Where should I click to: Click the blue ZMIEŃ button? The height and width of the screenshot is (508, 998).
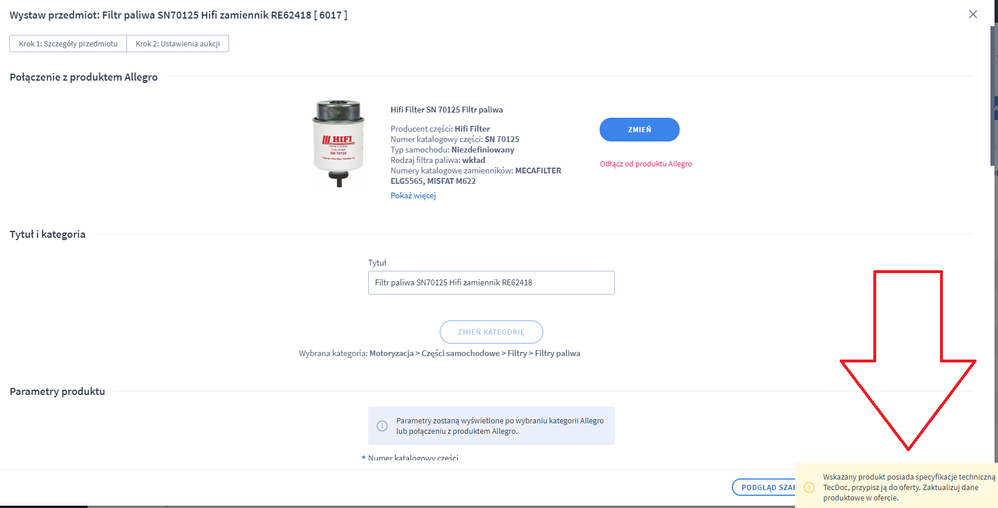coord(639,129)
